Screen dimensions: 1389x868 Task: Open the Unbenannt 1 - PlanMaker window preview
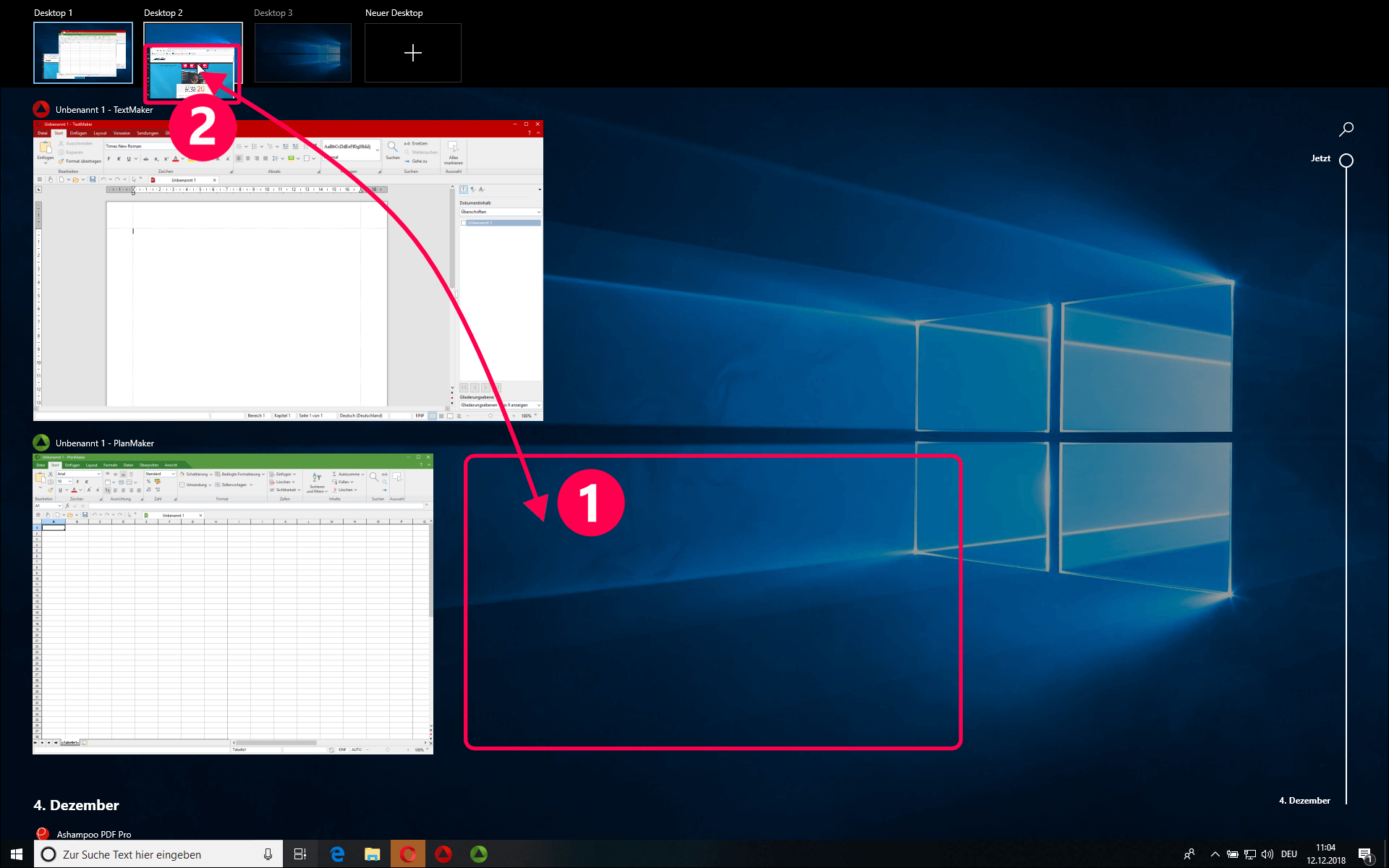233,604
